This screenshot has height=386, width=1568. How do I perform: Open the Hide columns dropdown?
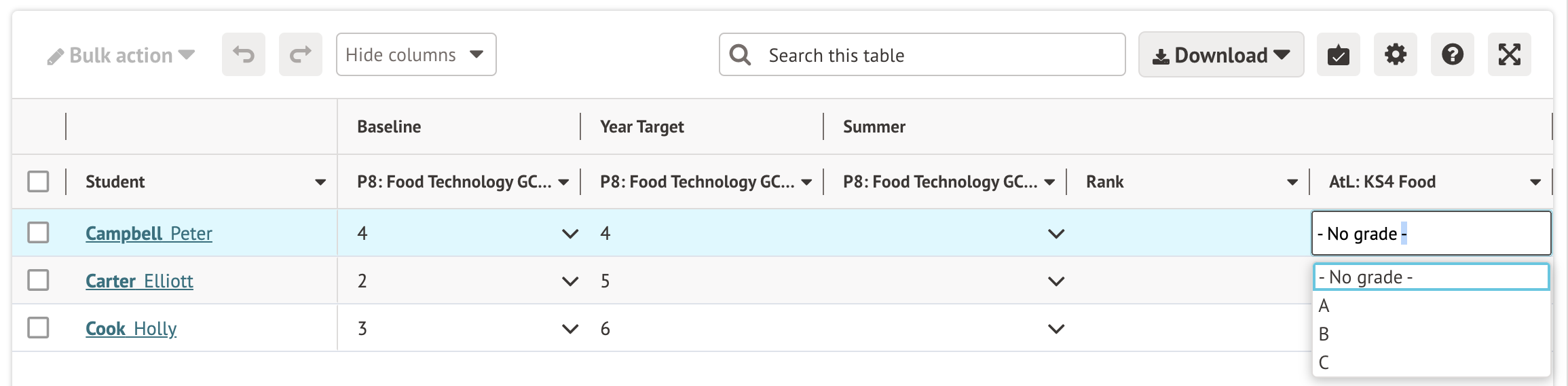415,54
